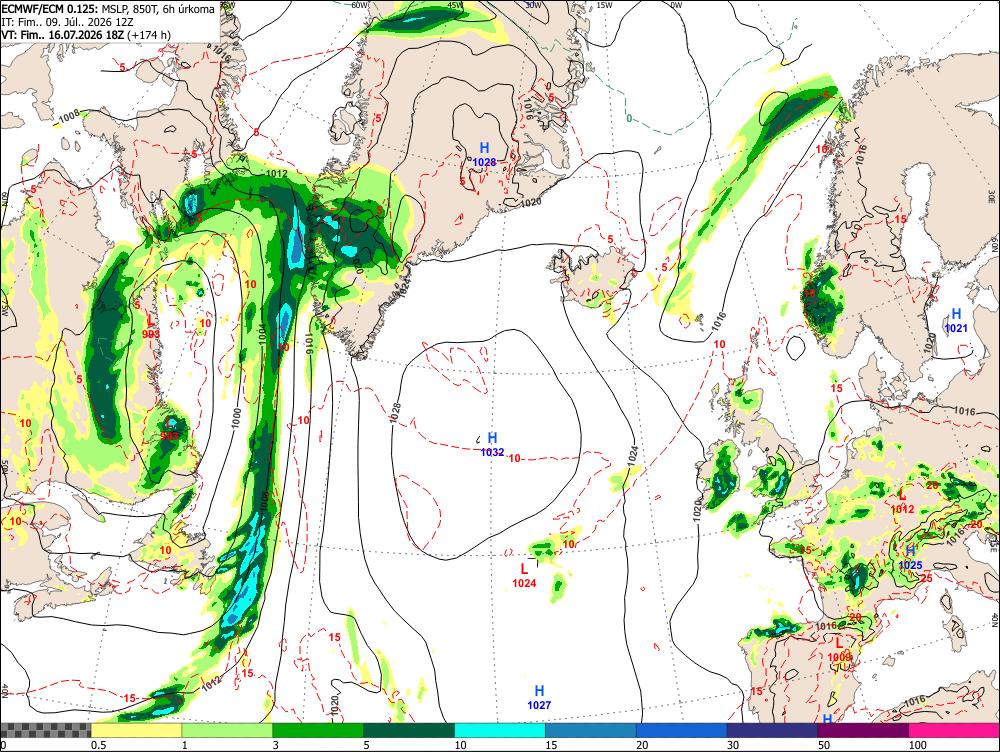Click the H 1028 high over Greenland
The image size is (1000, 752).
coord(484,155)
